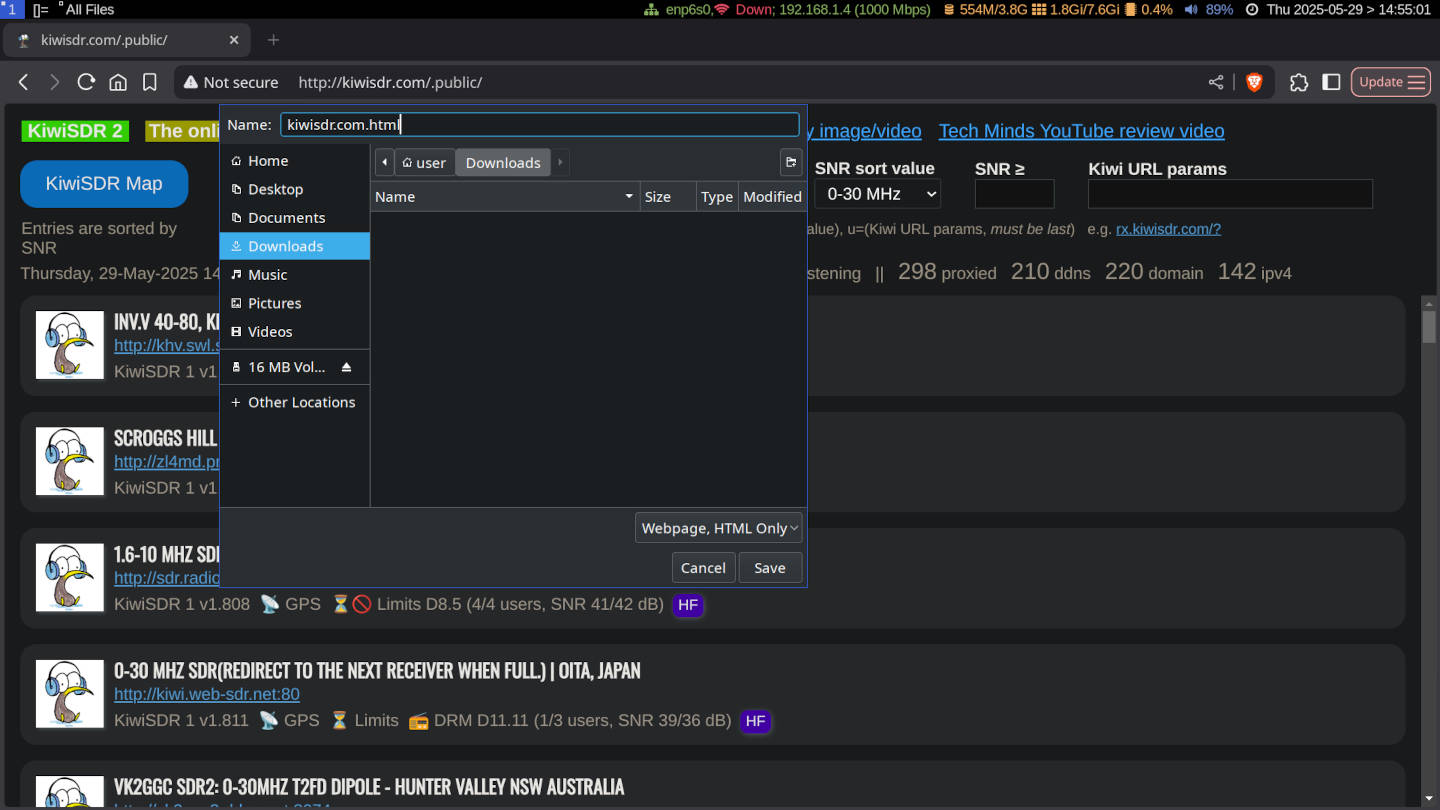This screenshot has height=810, width=1440.
Task: Select the kiwisdr.com/.public/ browser tab
Action: pyautogui.click(x=125, y=40)
